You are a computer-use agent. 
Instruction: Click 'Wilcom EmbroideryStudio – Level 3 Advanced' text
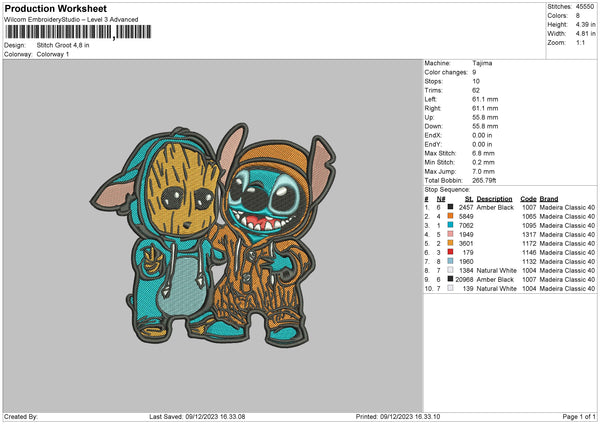[x=71, y=20]
